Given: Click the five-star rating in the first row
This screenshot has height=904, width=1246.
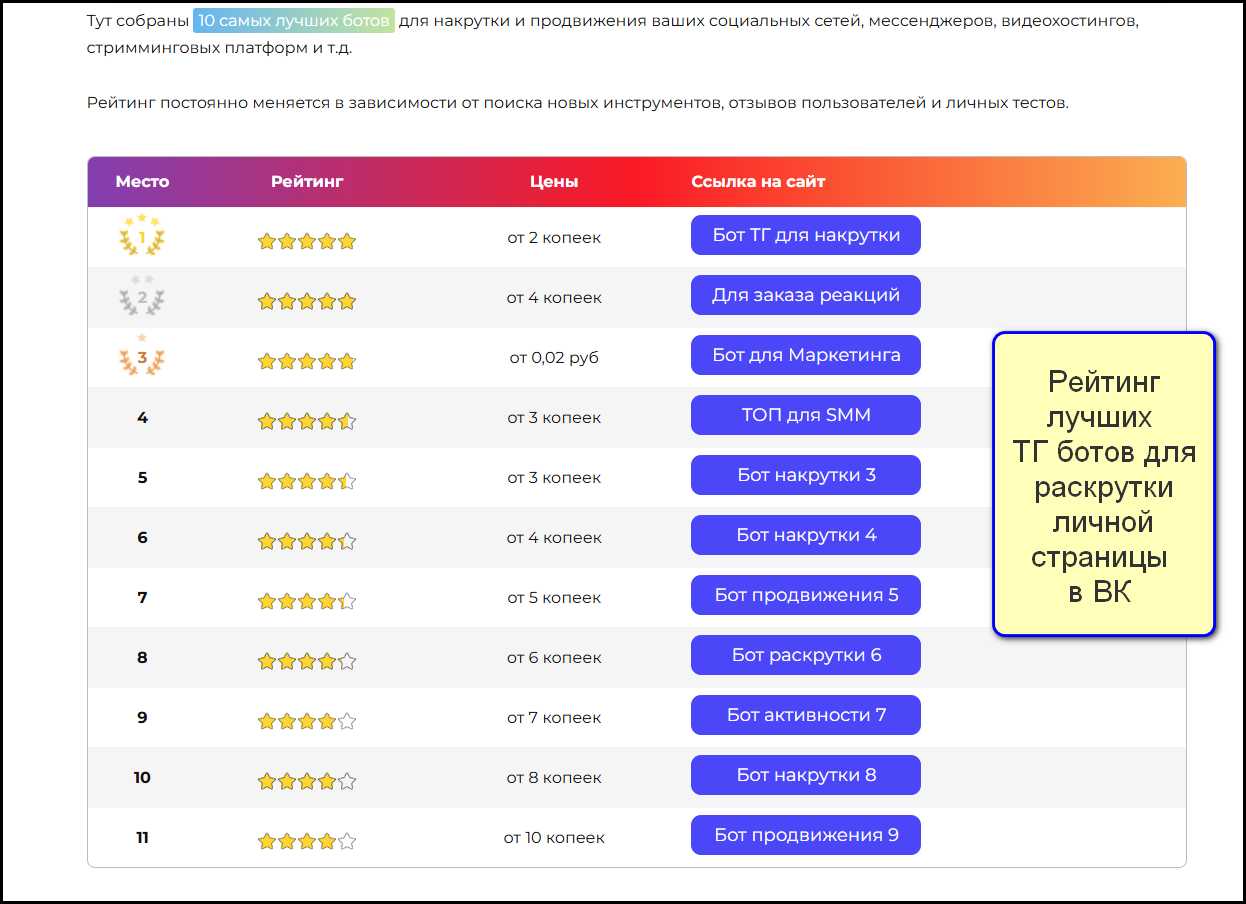Looking at the screenshot, I should pos(307,241).
